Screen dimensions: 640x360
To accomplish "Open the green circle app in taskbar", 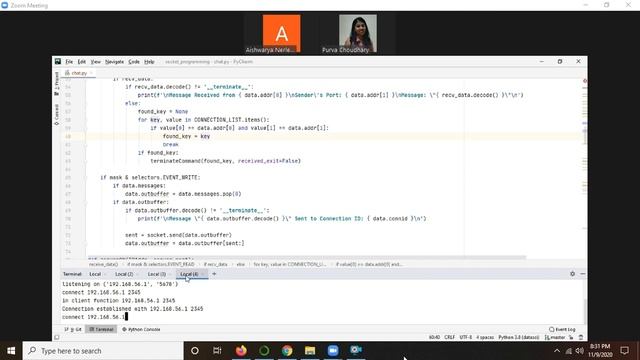I will (x=264, y=351).
